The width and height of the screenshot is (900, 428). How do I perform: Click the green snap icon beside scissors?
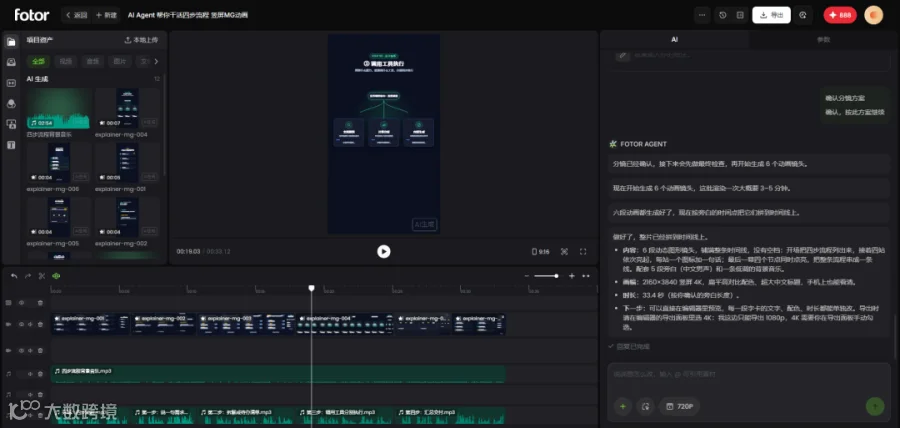pos(56,276)
